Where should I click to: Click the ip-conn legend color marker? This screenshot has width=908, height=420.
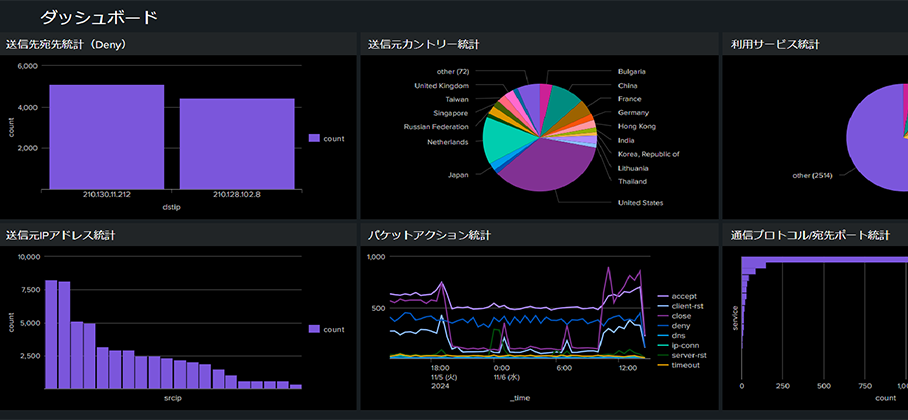(663, 345)
